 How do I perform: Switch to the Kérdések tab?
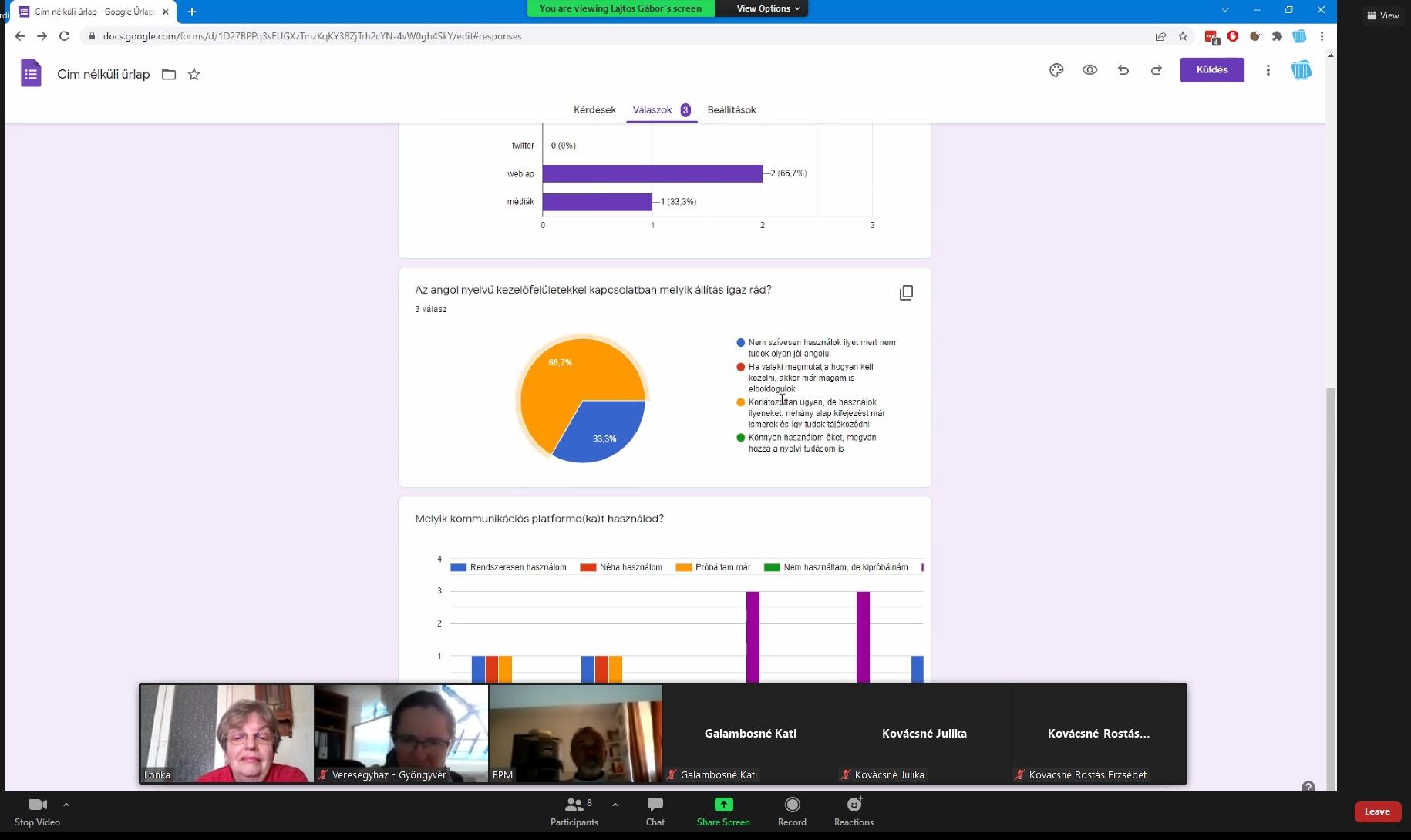pyautogui.click(x=594, y=110)
